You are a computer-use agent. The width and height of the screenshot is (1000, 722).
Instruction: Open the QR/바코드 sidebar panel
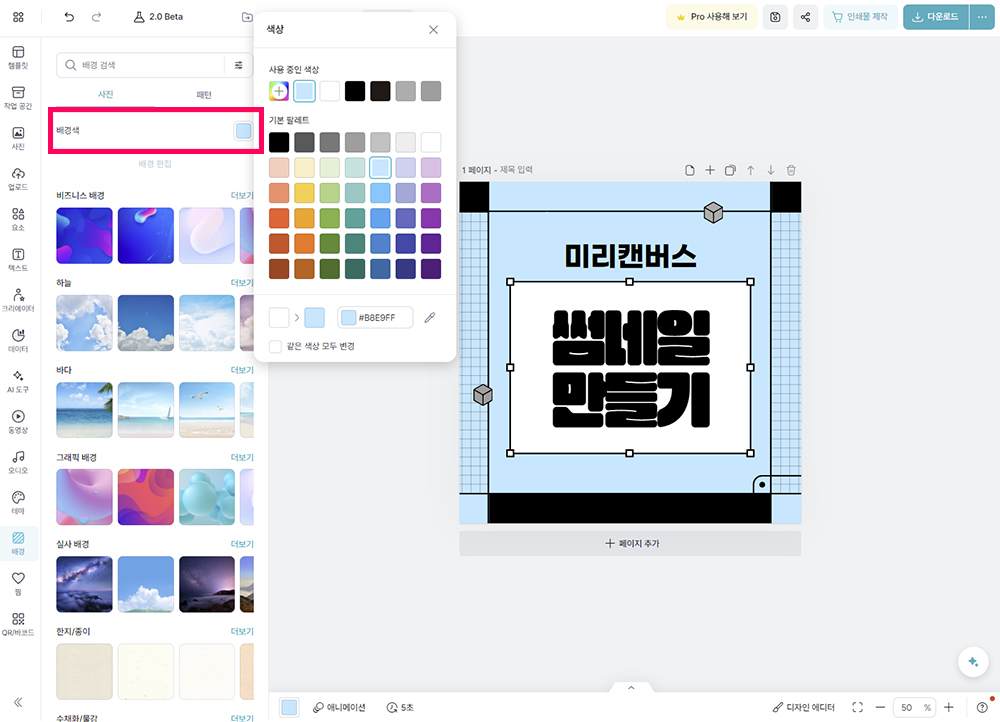click(x=18, y=624)
